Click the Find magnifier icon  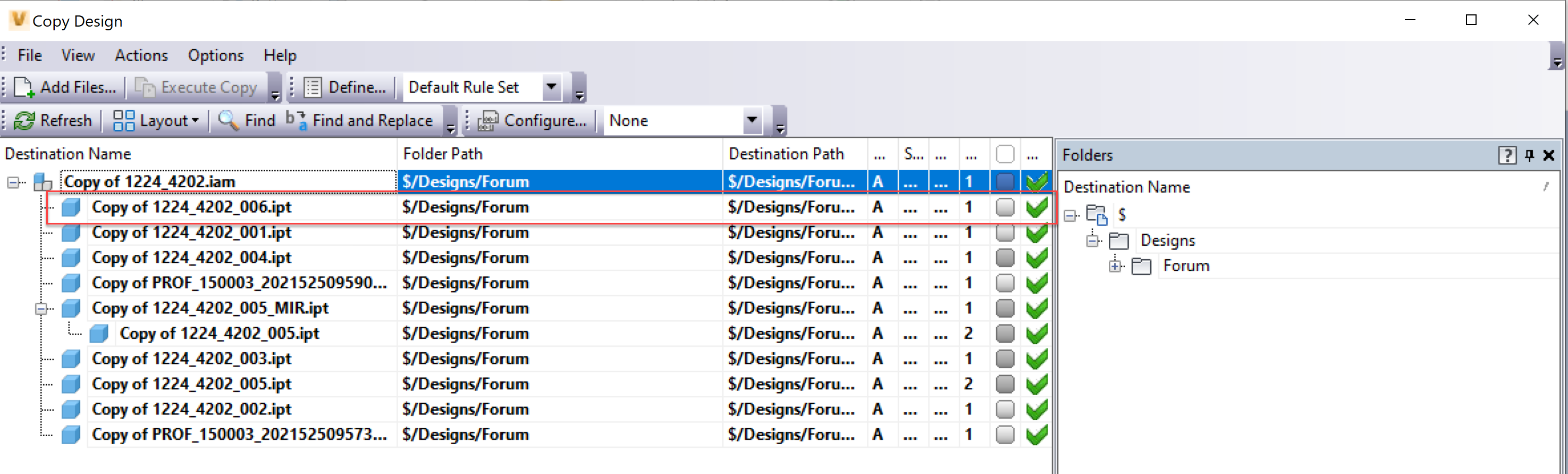228,120
